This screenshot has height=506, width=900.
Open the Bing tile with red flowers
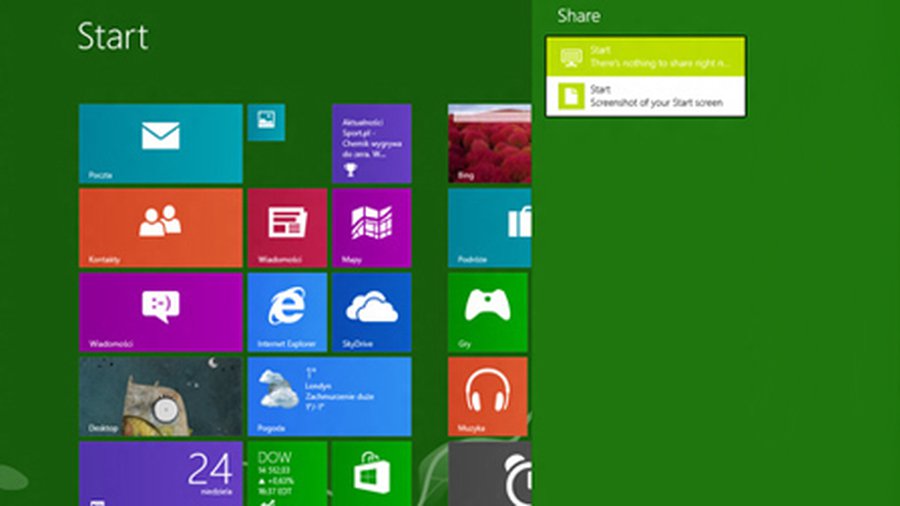coord(490,143)
